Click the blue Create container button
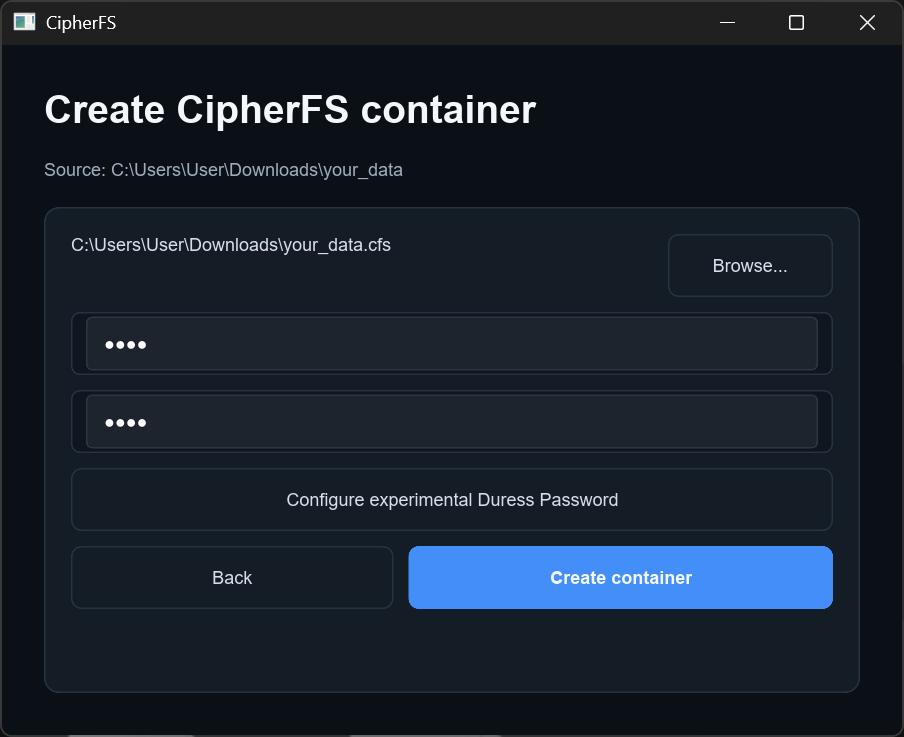The height and width of the screenshot is (737, 904). click(620, 577)
